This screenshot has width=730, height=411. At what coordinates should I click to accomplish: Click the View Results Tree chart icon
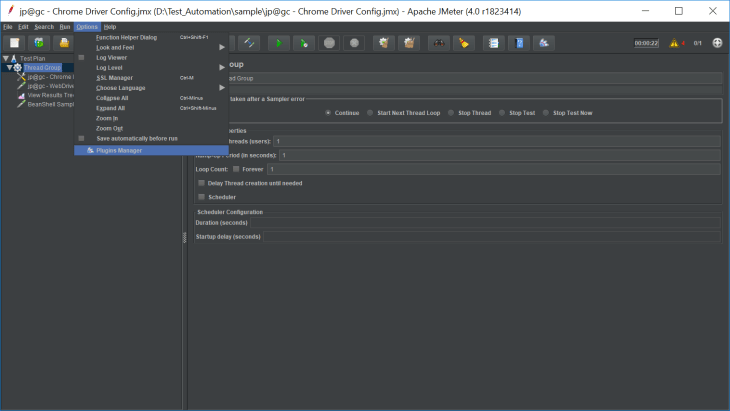pos(21,95)
